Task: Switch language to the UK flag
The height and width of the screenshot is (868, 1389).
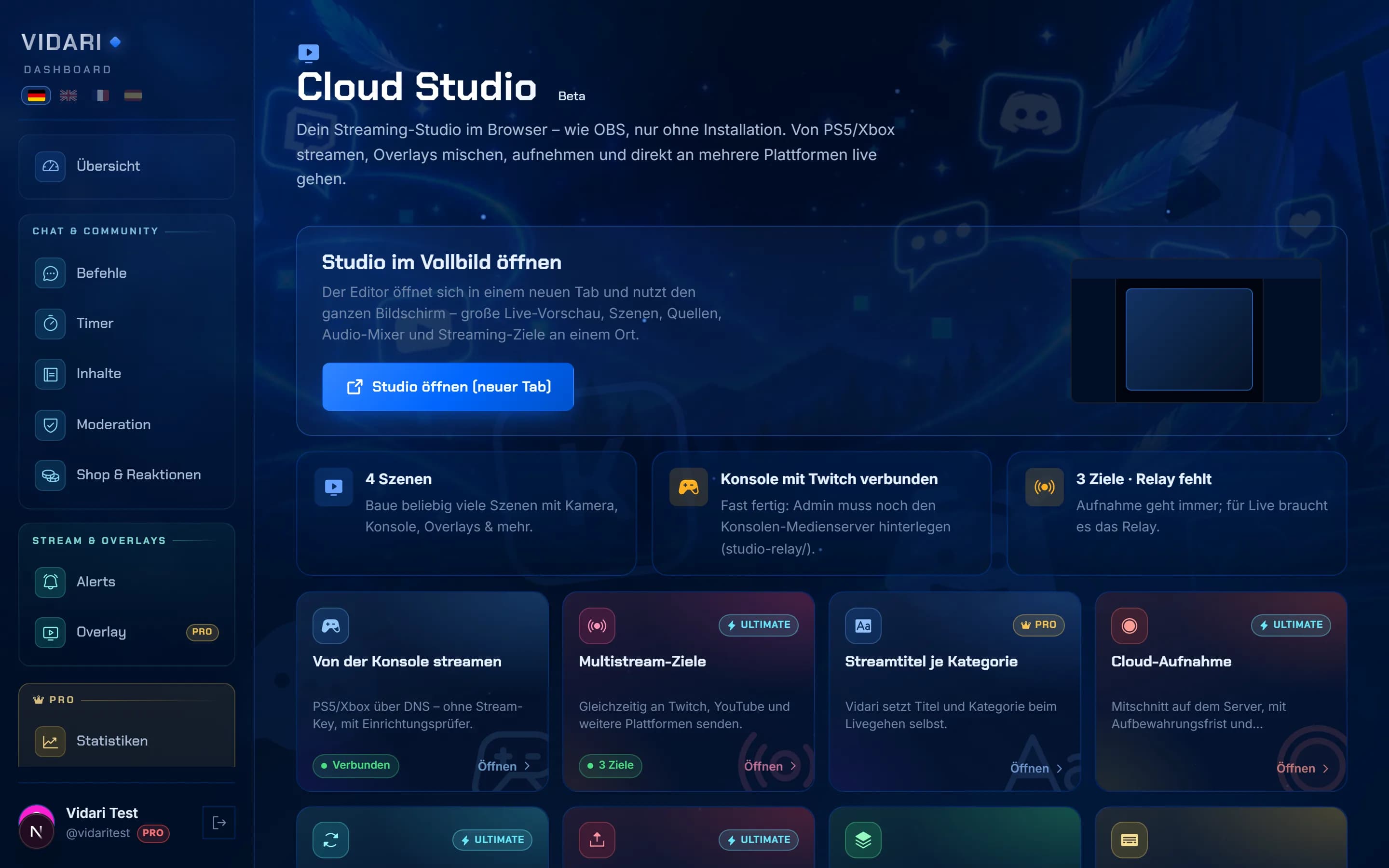Action: [68, 95]
